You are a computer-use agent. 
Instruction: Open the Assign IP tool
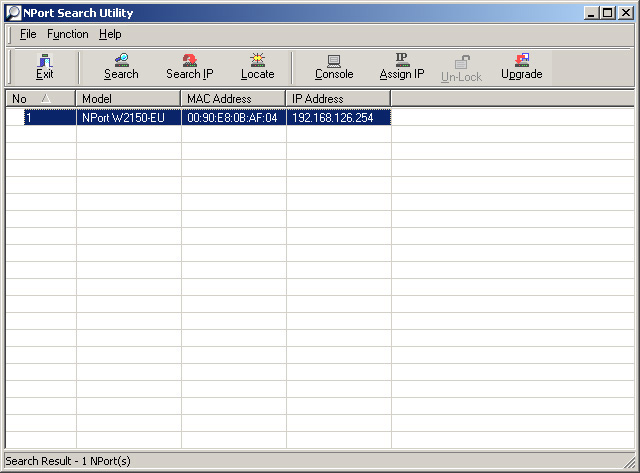coord(401,67)
